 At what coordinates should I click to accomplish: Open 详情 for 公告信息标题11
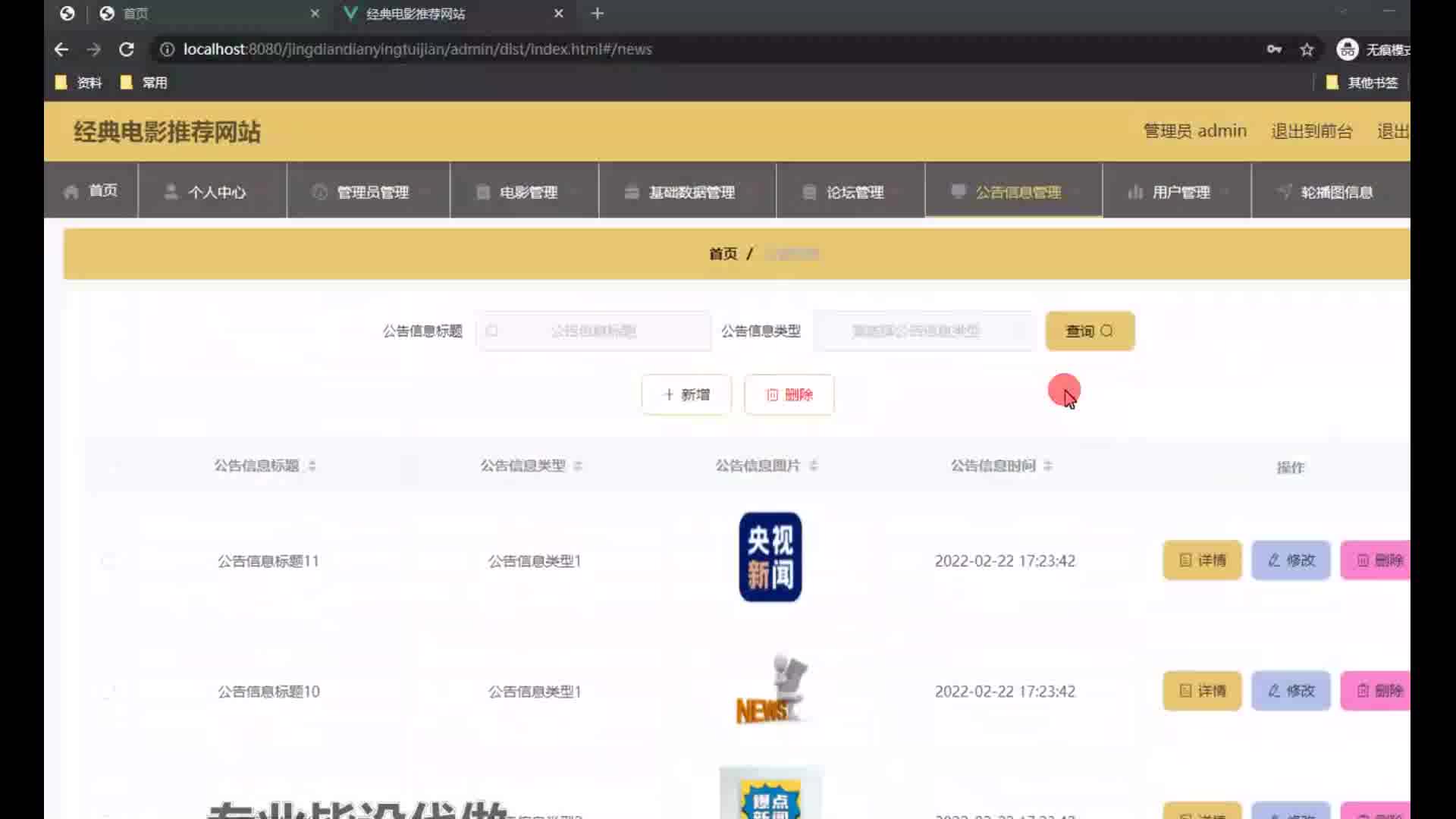point(1202,560)
